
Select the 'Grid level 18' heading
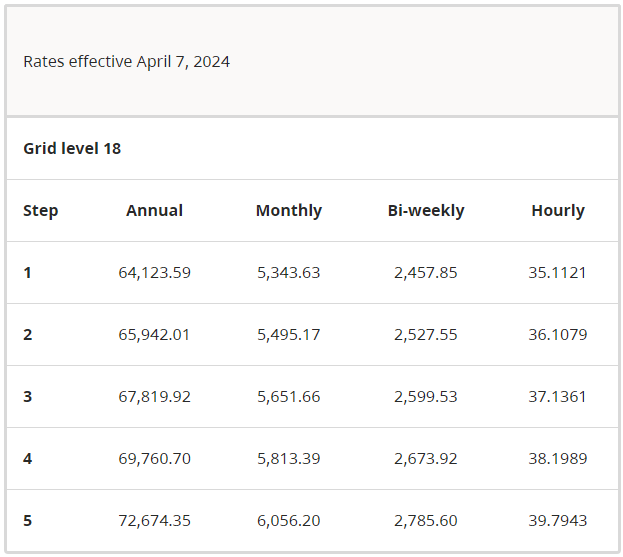point(72,148)
